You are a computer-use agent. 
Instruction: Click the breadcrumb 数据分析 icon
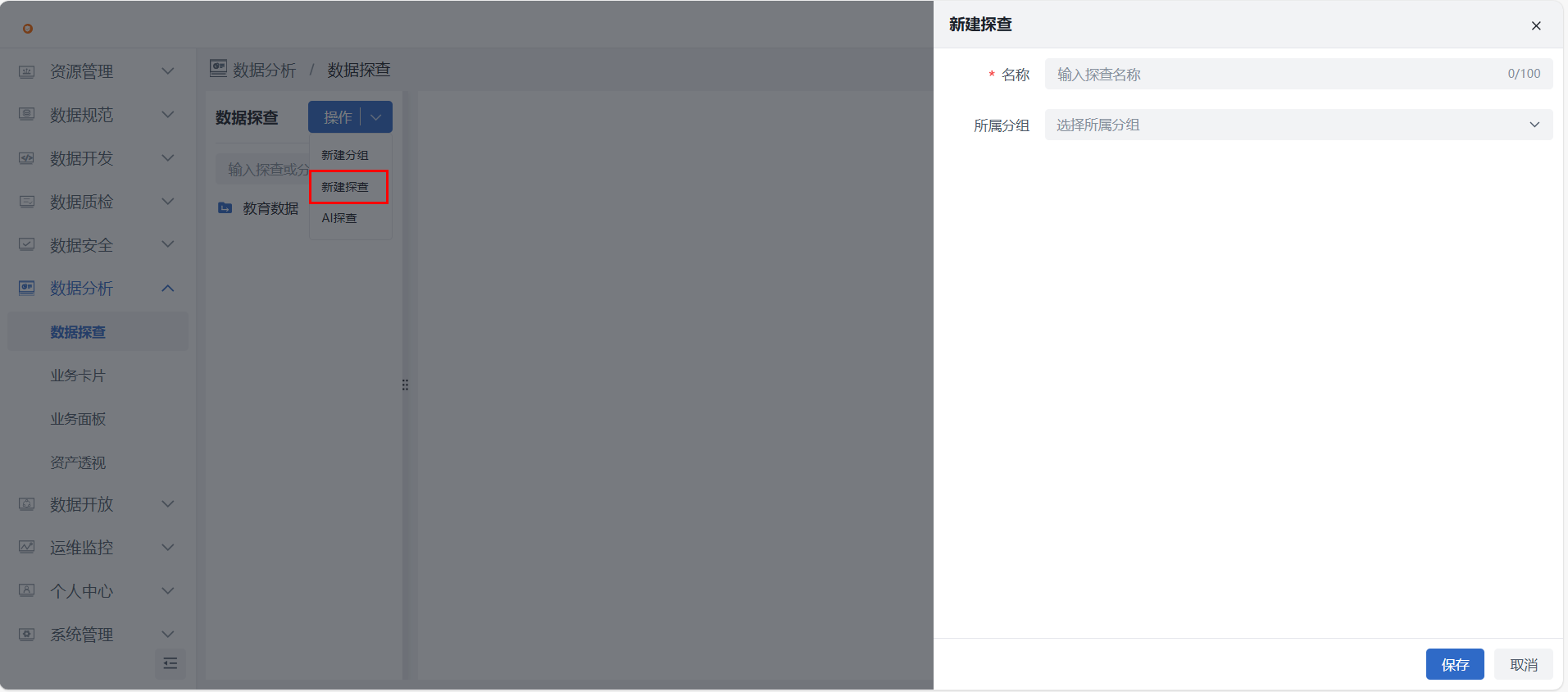coord(218,68)
